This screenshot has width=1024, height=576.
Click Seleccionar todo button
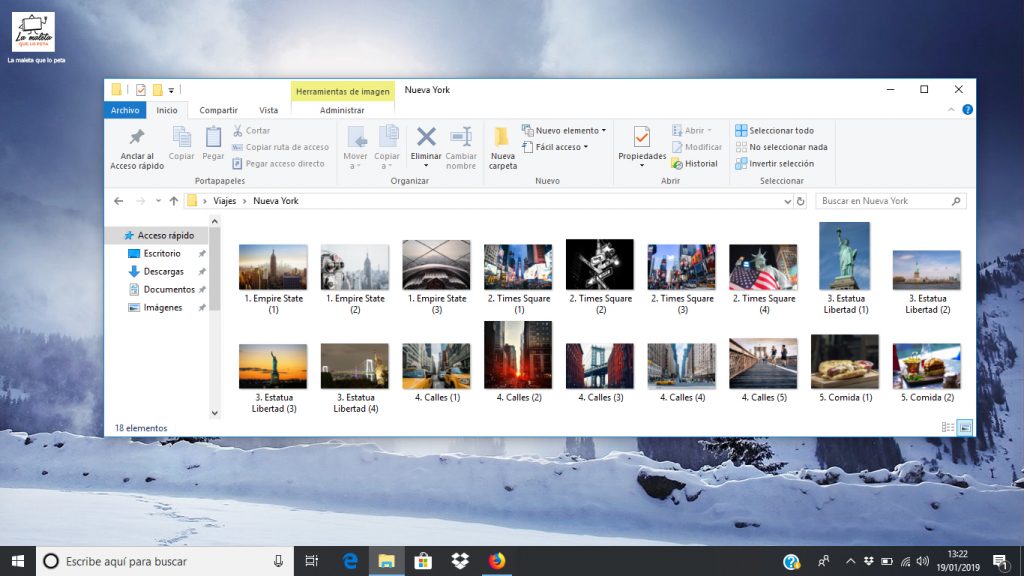[x=775, y=131]
